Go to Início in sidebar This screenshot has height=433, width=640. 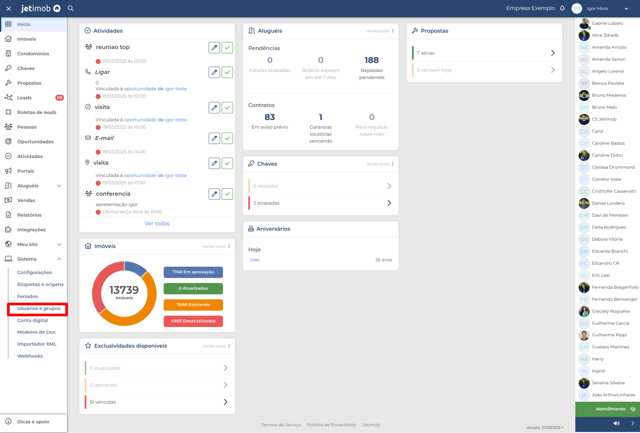33,24
